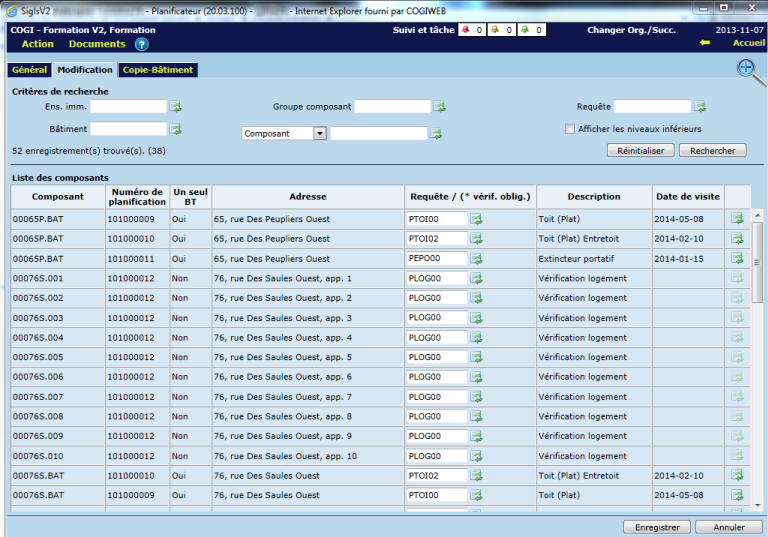The image size is (768, 537).
Task: Open the Documents menu
Action: [97, 44]
